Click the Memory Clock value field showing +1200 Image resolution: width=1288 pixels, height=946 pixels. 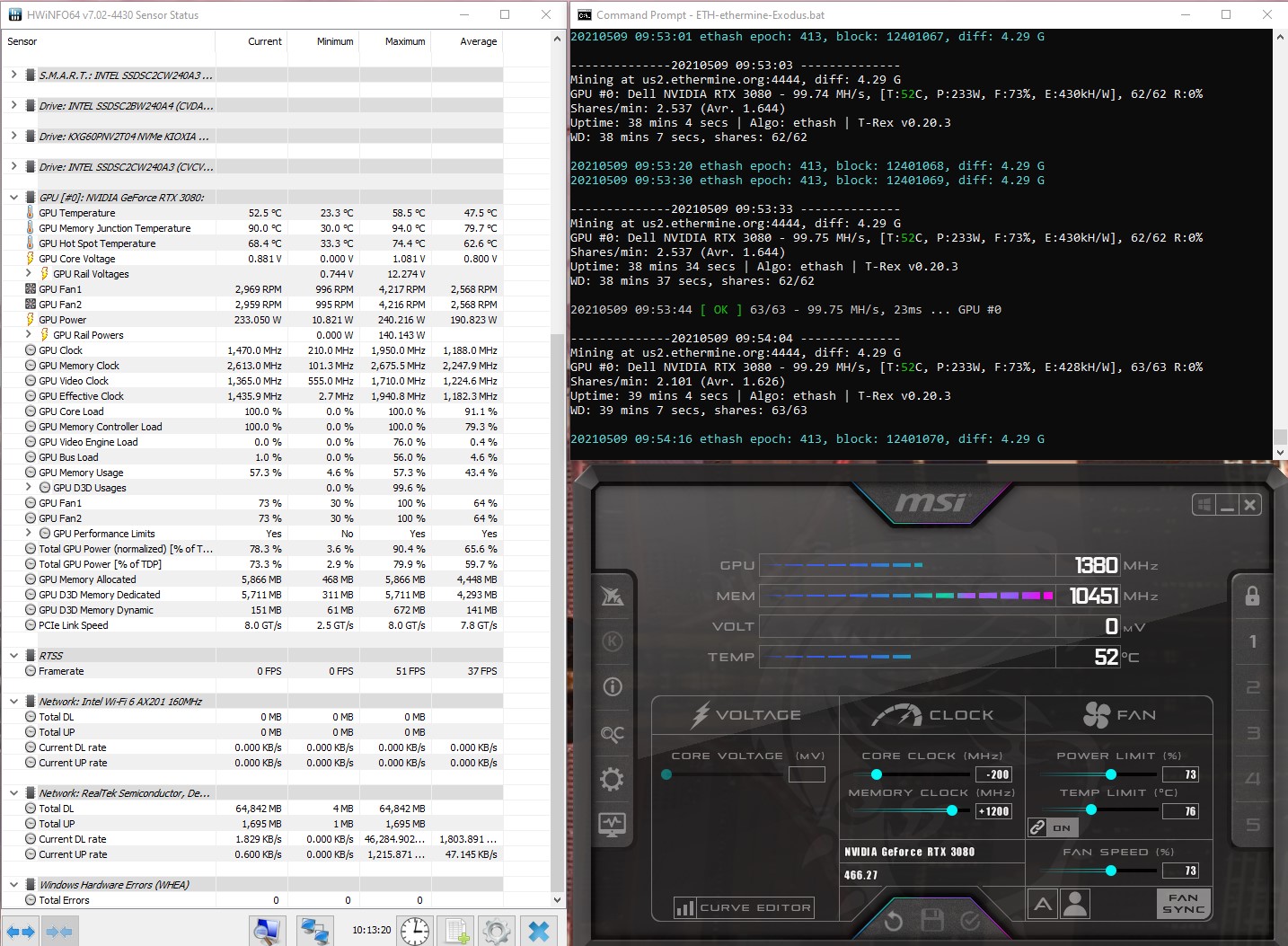994,811
